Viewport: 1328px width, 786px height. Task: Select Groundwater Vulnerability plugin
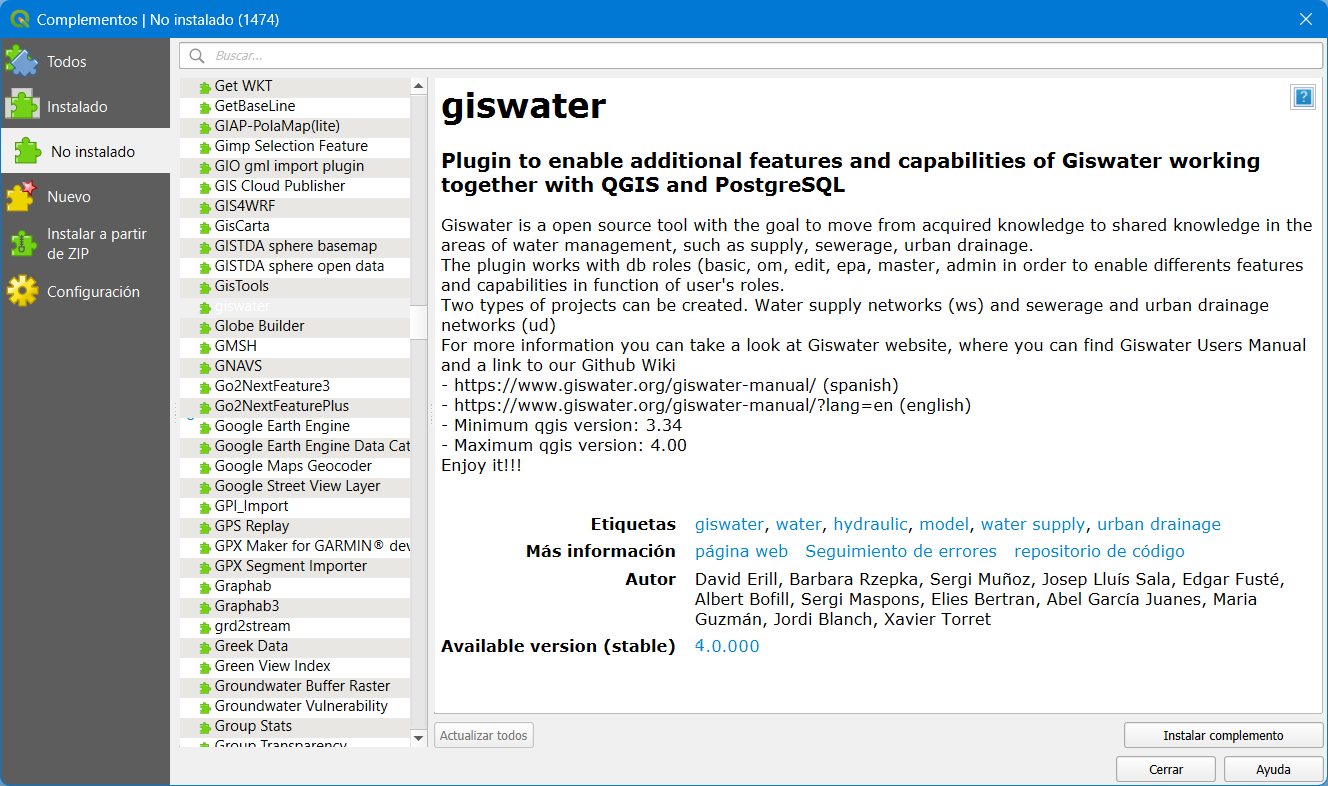295,706
